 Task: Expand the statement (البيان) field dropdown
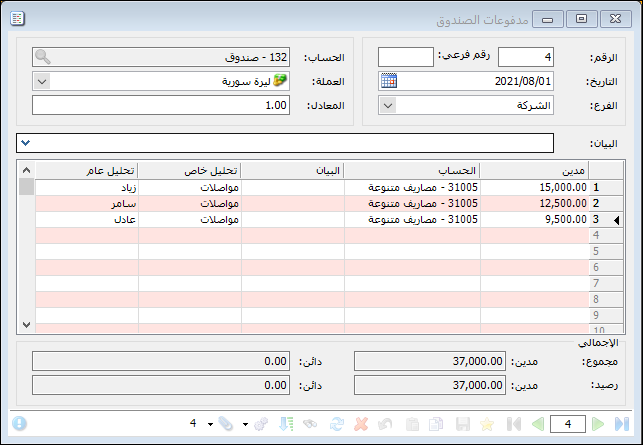click(x=26, y=143)
